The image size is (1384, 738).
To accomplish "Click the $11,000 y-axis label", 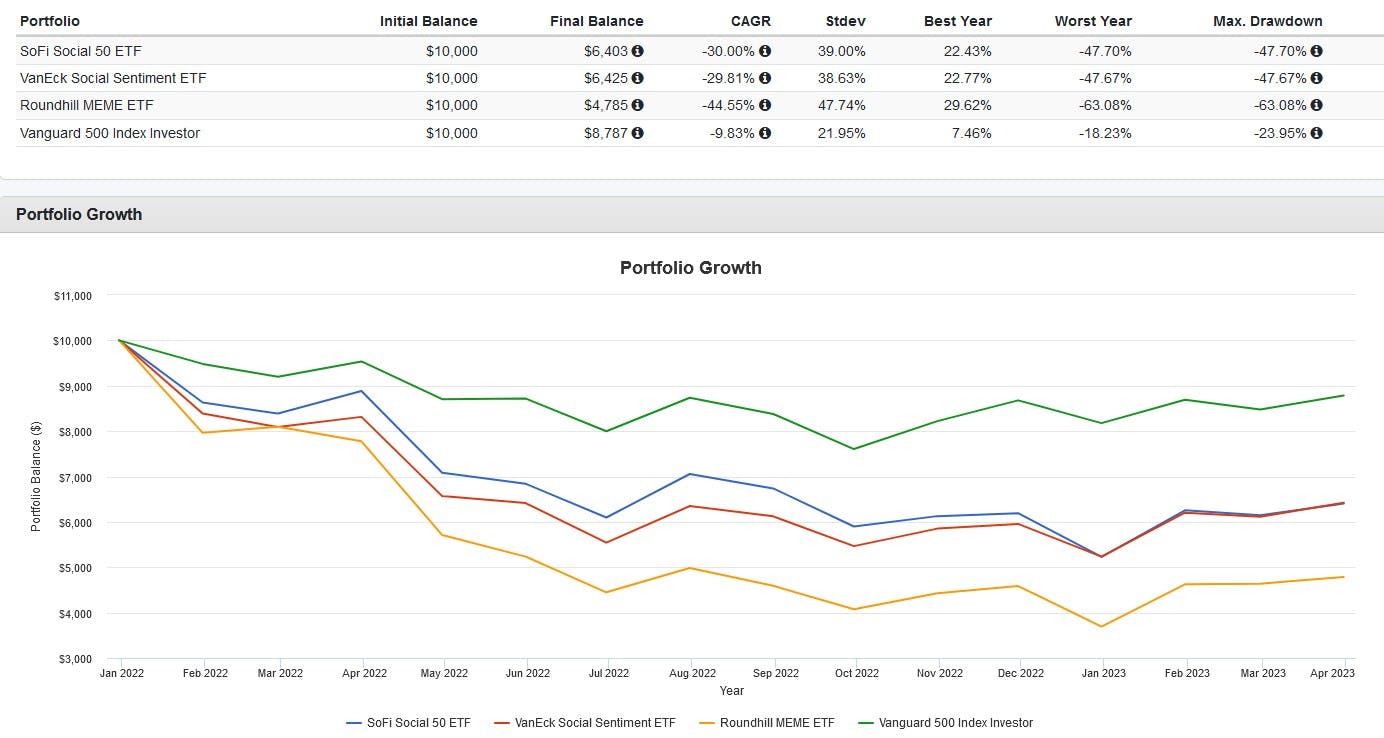I will [x=71, y=296].
